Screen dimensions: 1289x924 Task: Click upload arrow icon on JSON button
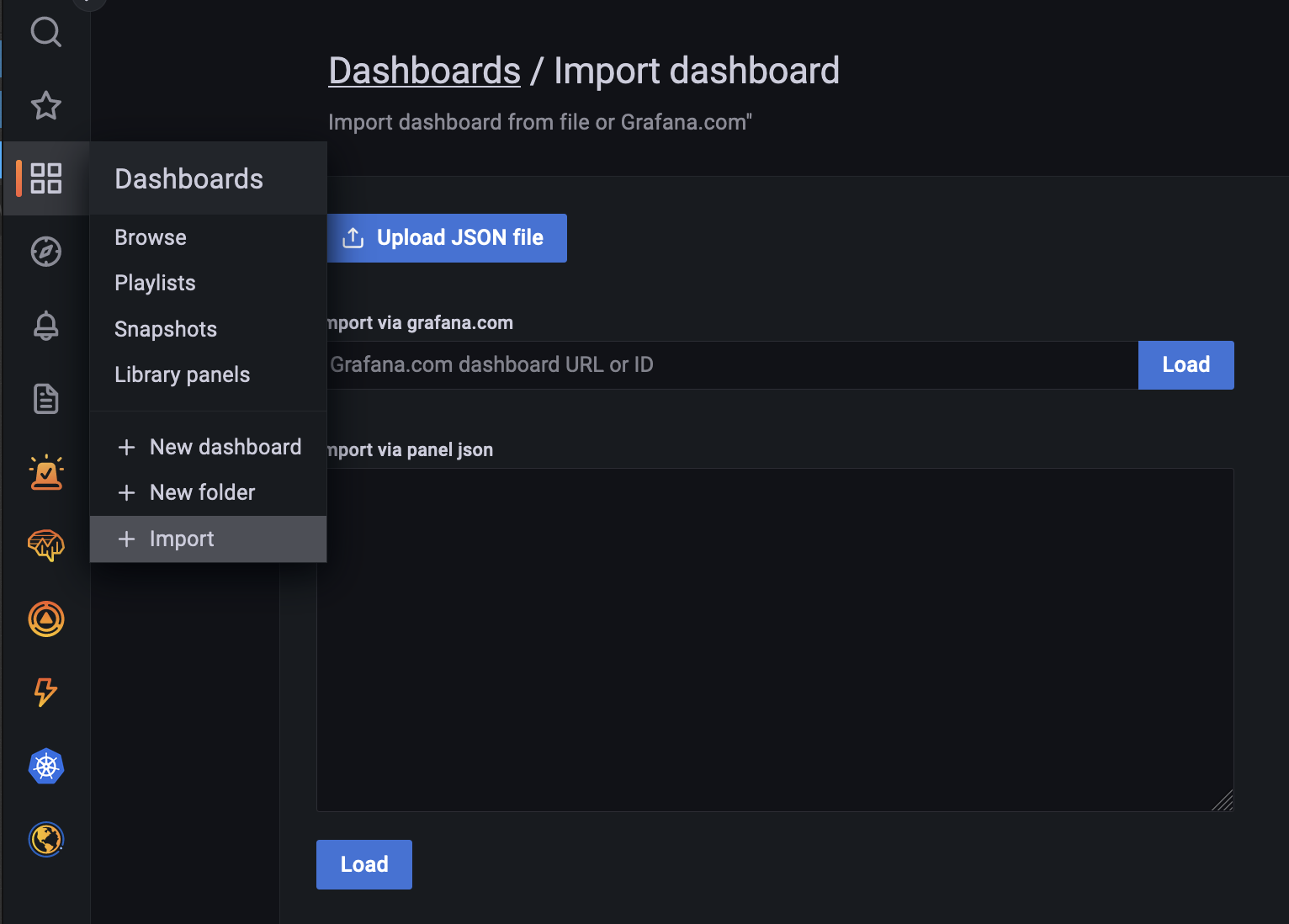click(353, 238)
